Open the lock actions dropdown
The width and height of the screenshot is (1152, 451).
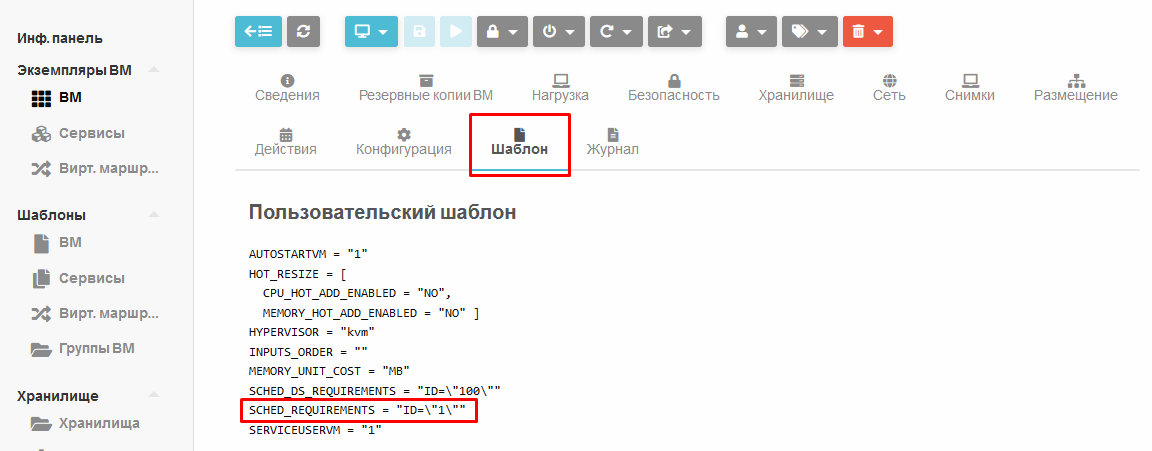[503, 32]
